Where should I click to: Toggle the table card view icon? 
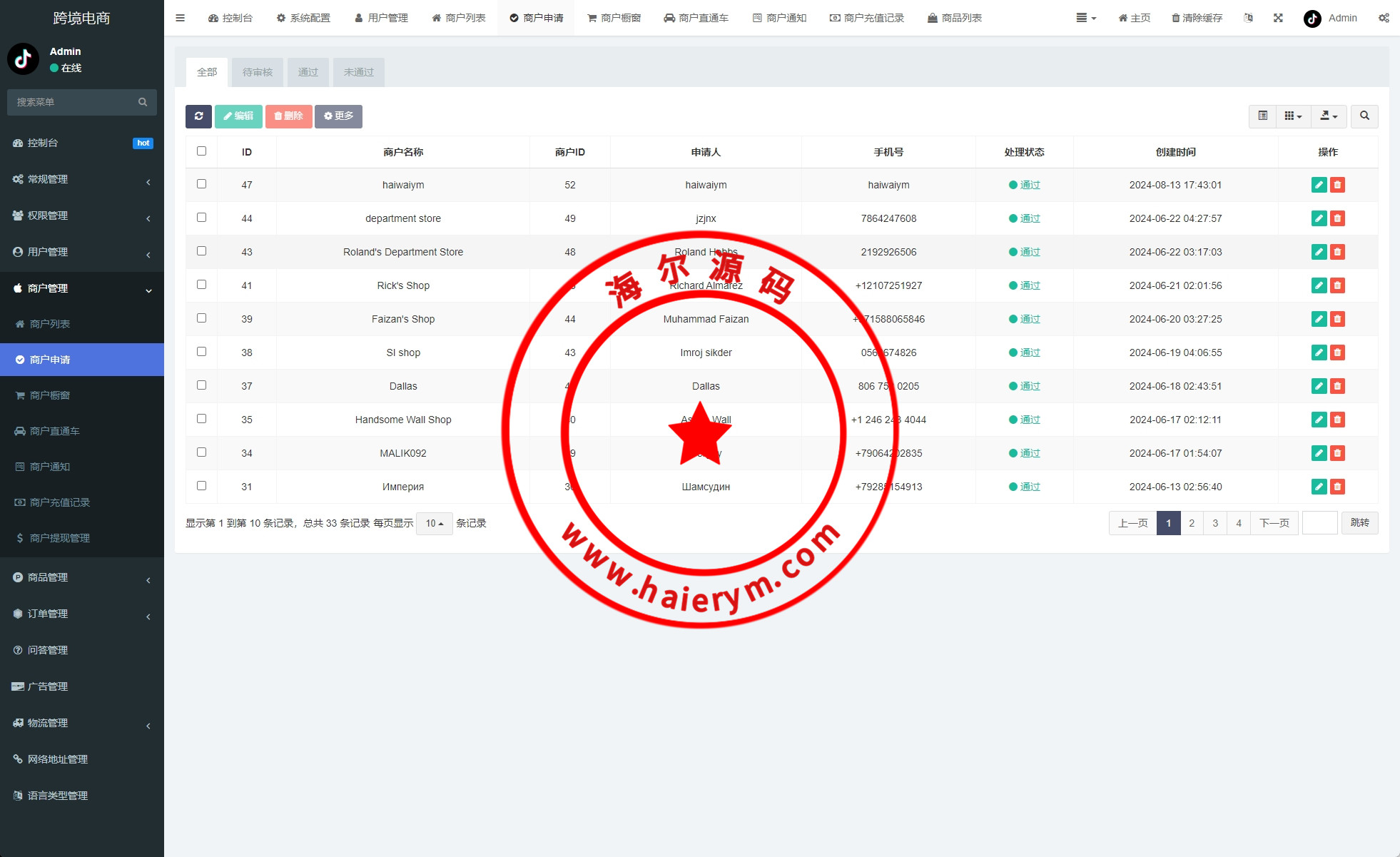(x=1262, y=116)
